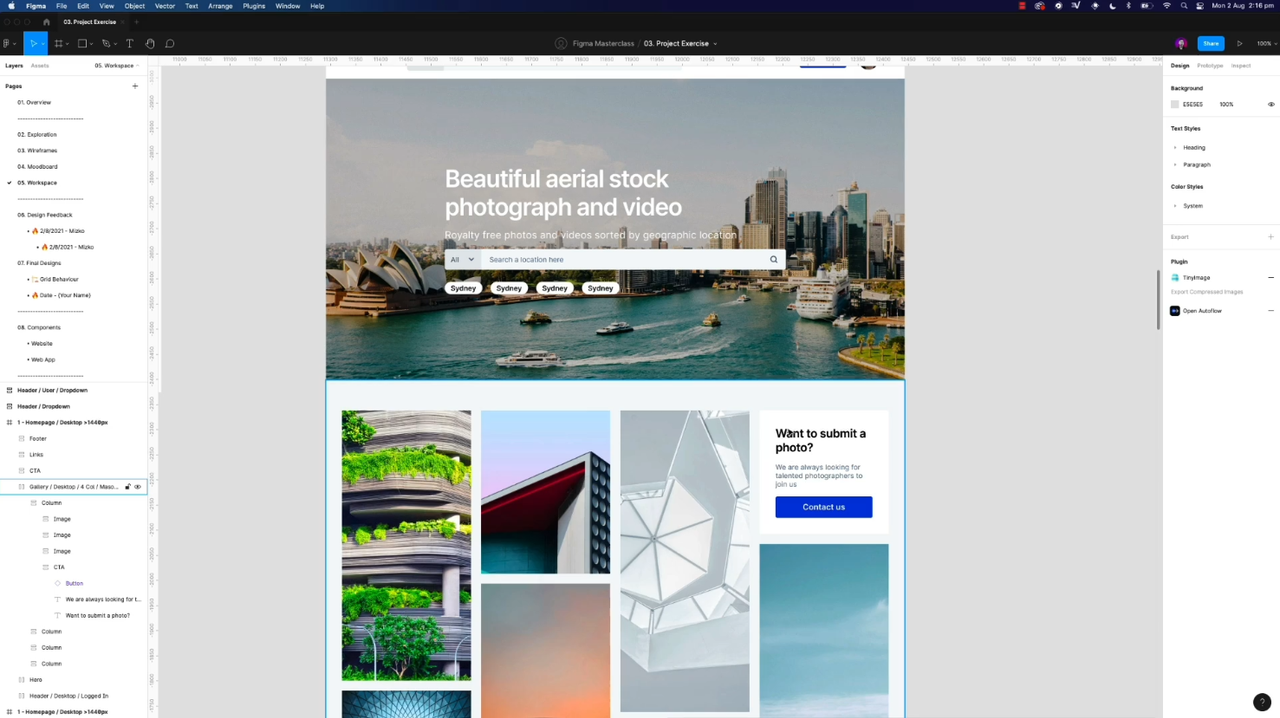
Task: Go to the Home icon tab
Action: (x=46, y=21)
